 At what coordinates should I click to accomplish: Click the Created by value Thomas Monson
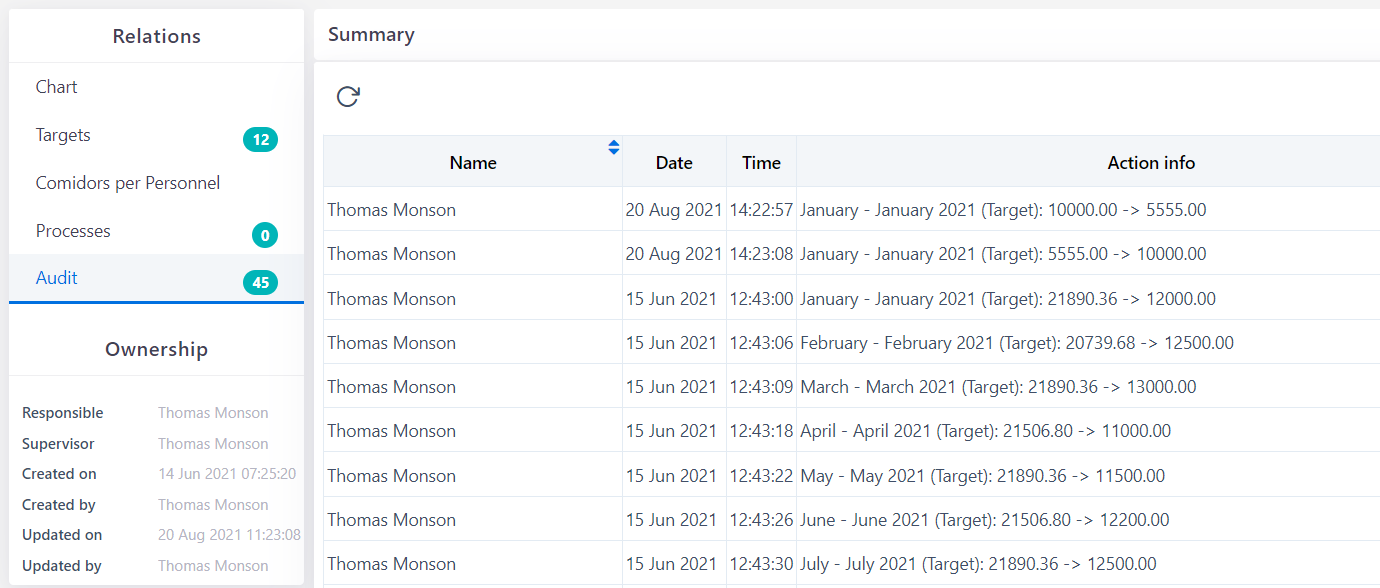(x=213, y=505)
